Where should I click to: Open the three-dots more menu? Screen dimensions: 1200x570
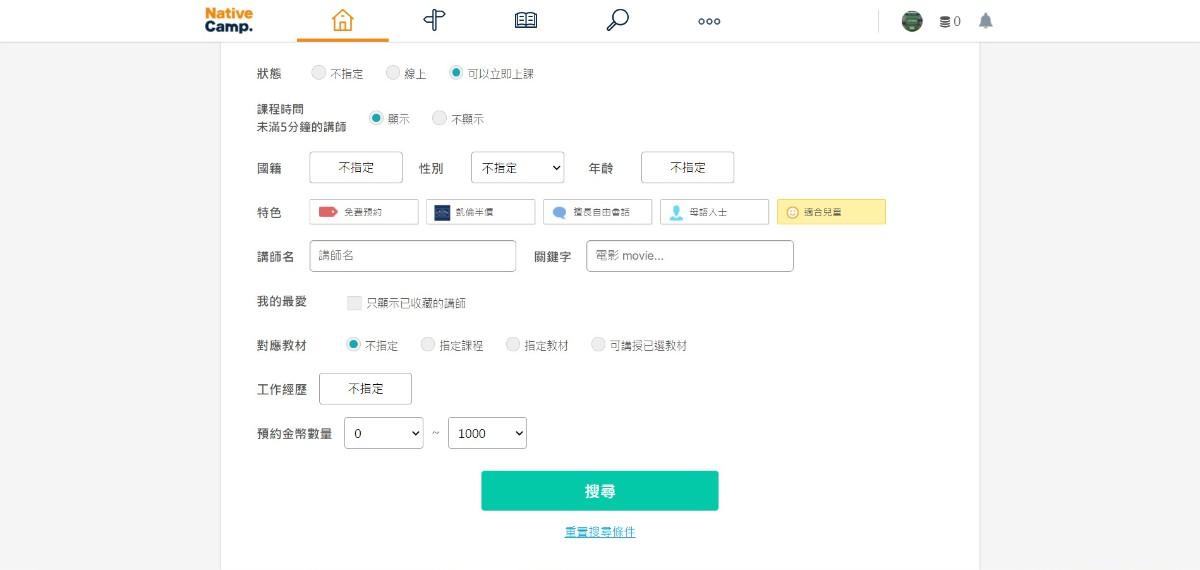click(x=709, y=21)
